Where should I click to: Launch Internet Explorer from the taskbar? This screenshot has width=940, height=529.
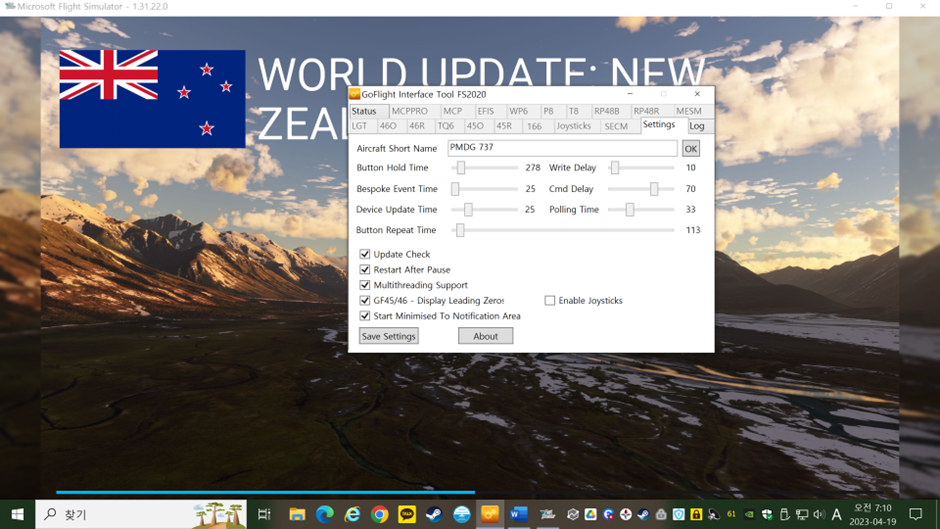pos(352,514)
